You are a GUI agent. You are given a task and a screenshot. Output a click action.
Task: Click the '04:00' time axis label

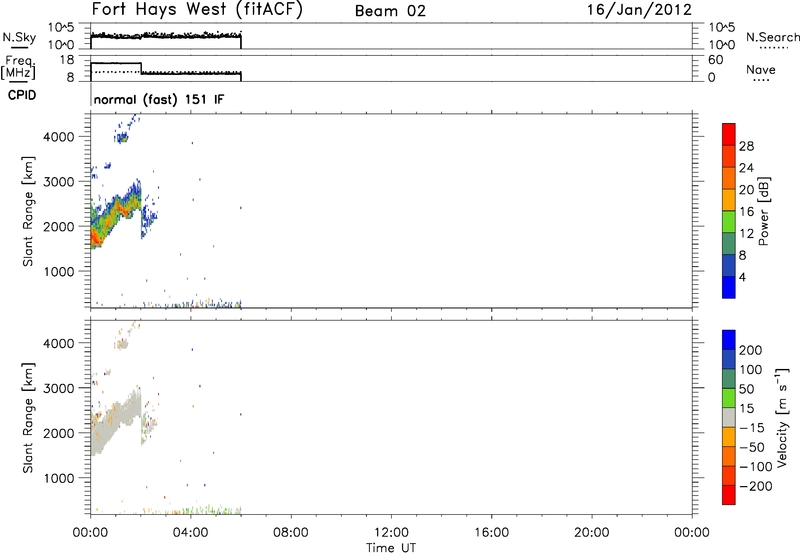(x=190, y=533)
